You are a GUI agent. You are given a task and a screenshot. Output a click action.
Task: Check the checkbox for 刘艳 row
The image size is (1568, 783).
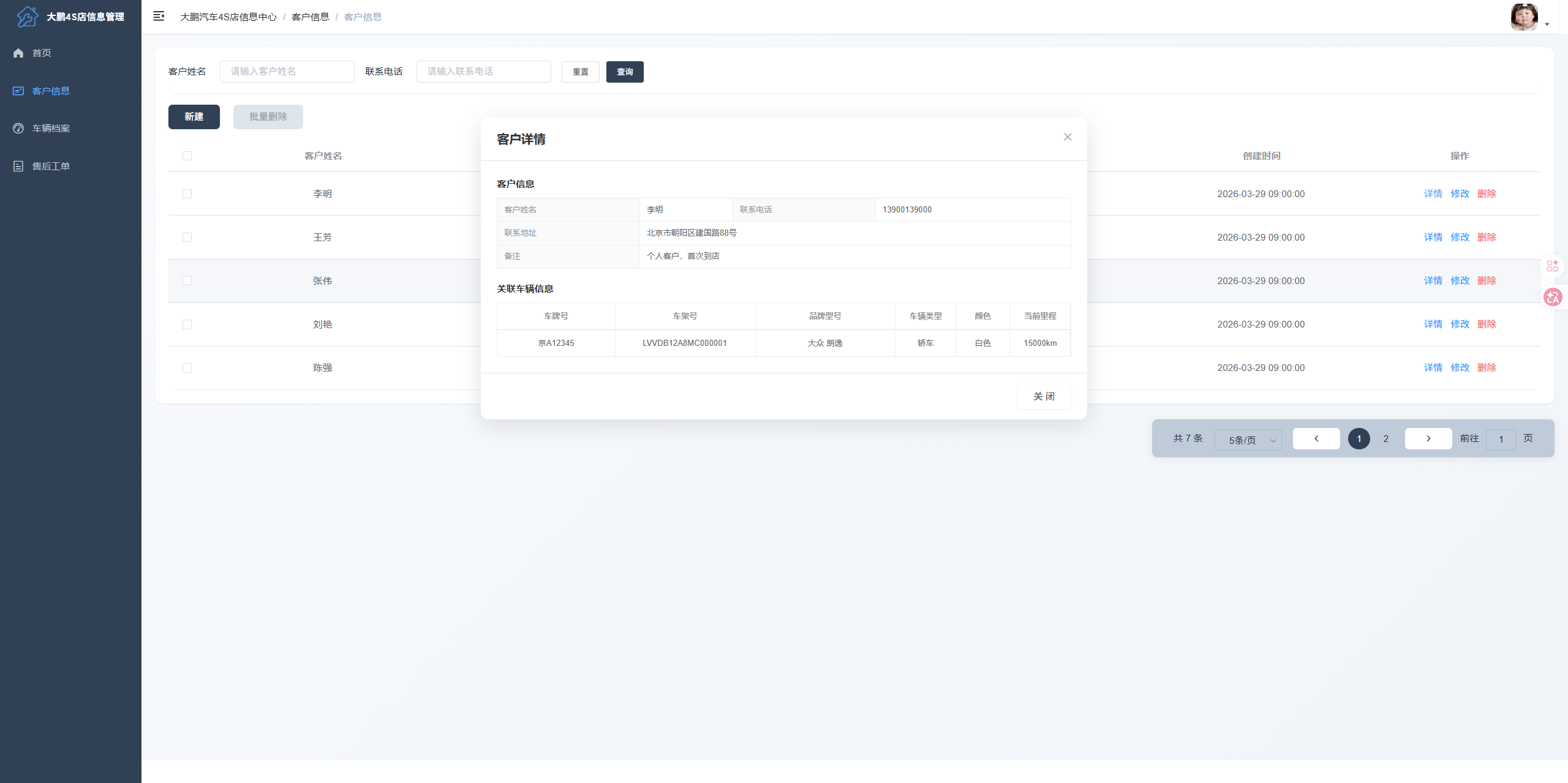point(187,324)
